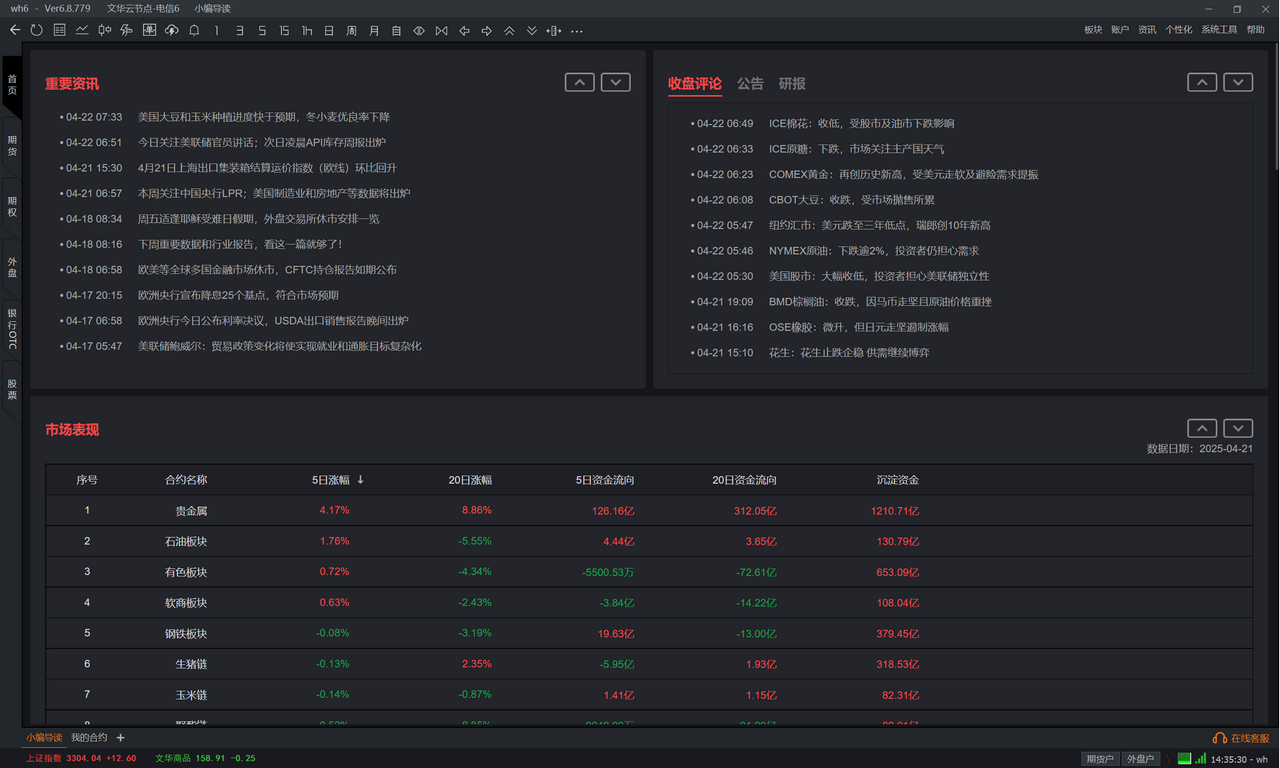This screenshot has width=1280, height=768.
Task: Open news item about 美联储鲍威尔
Action: click(279, 346)
